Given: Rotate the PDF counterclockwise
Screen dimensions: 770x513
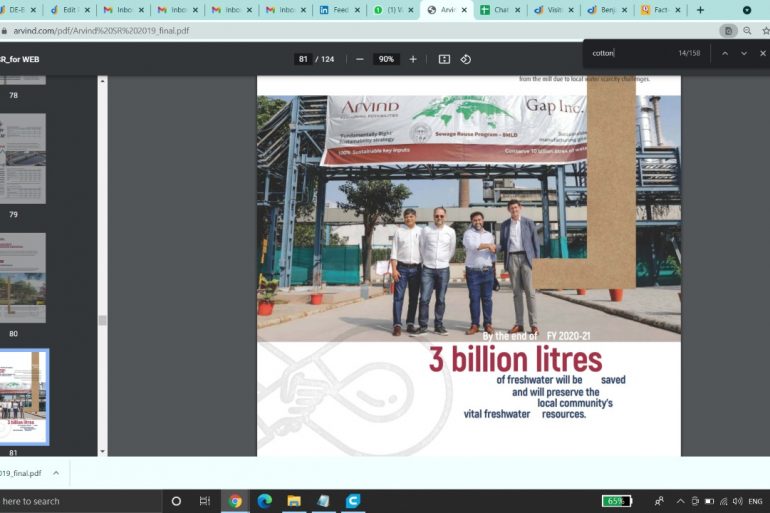Looking at the screenshot, I should pyautogui.click(x=466, y=59).
